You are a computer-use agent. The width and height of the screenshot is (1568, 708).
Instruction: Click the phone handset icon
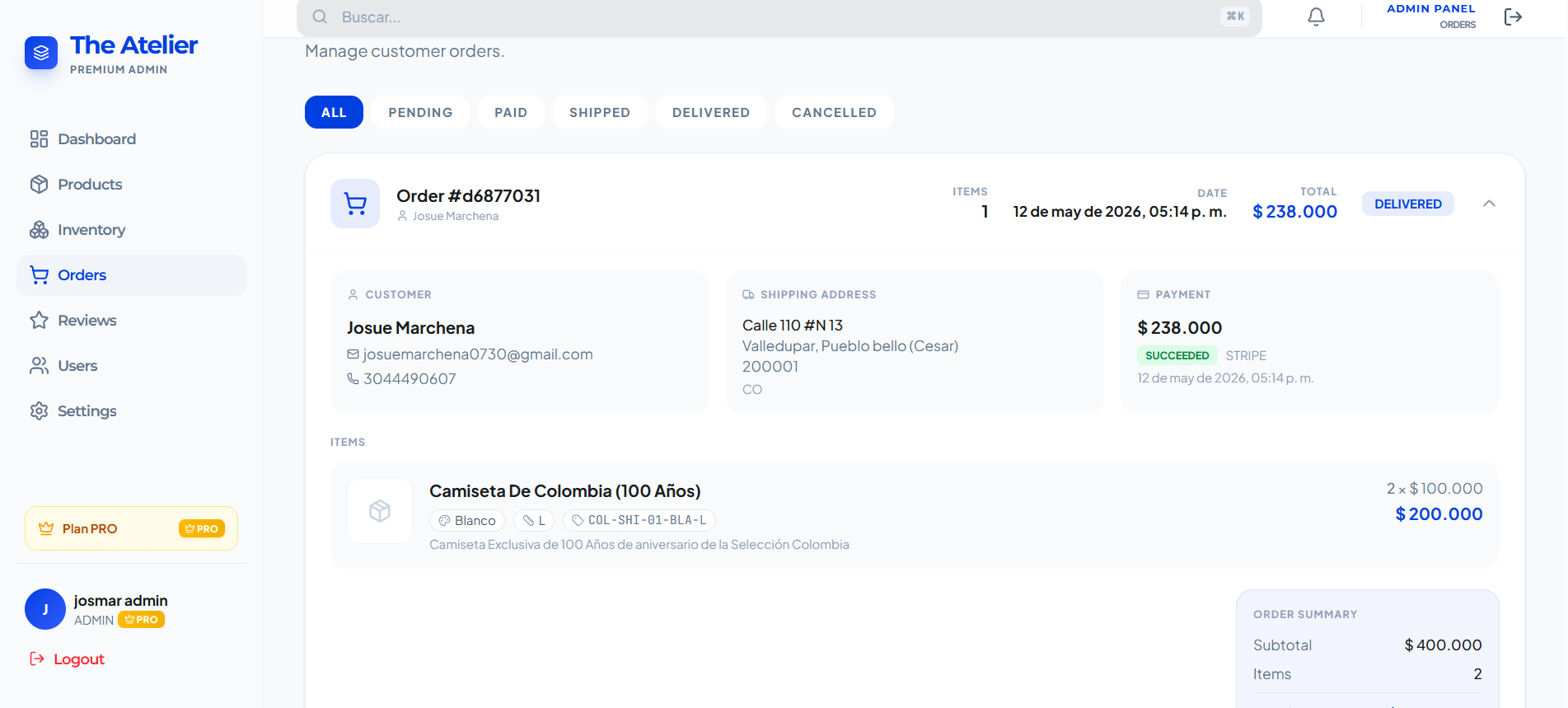coord(353,378)
